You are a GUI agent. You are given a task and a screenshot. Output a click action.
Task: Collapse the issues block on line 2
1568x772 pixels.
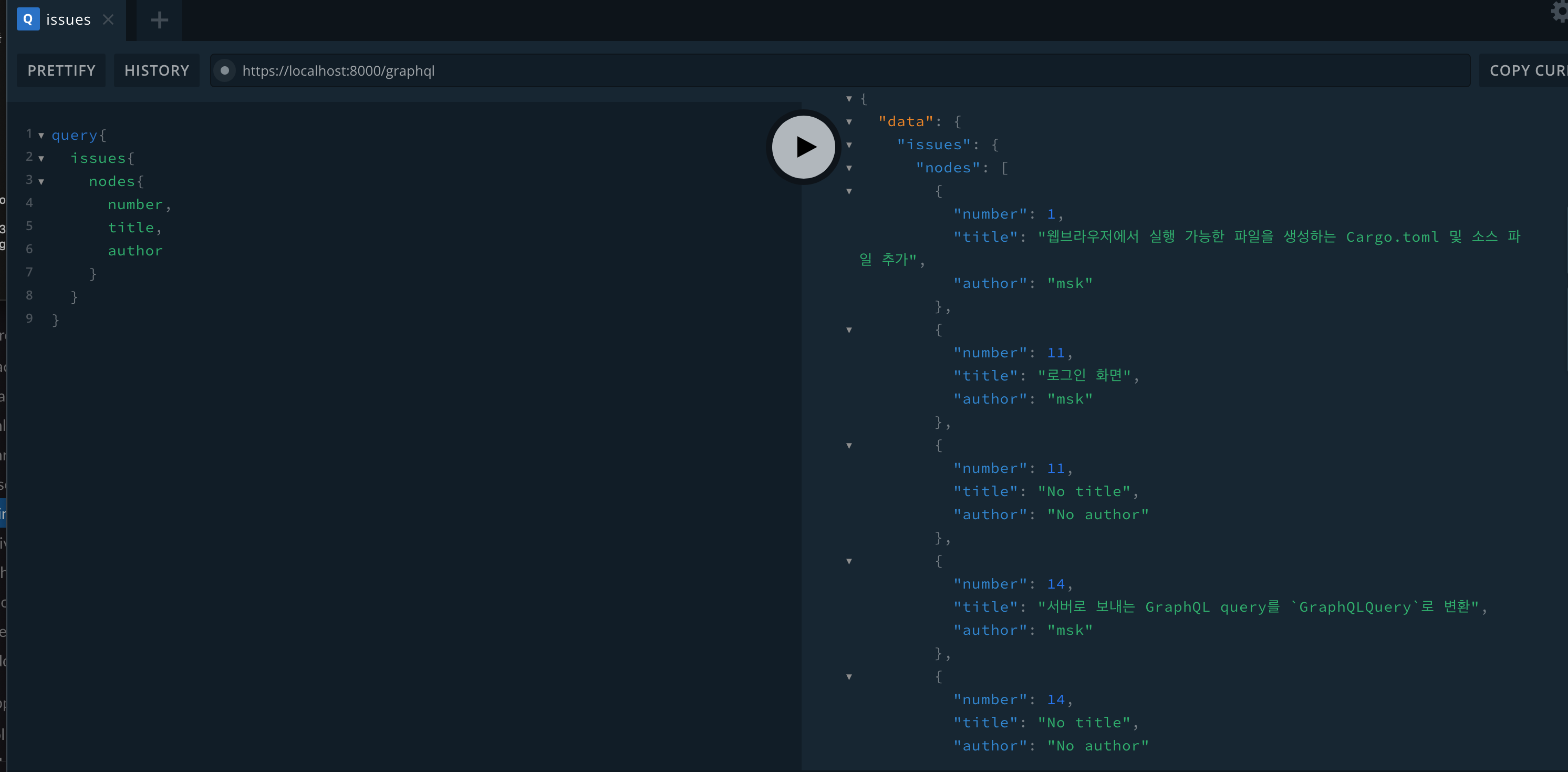[41, 159]
